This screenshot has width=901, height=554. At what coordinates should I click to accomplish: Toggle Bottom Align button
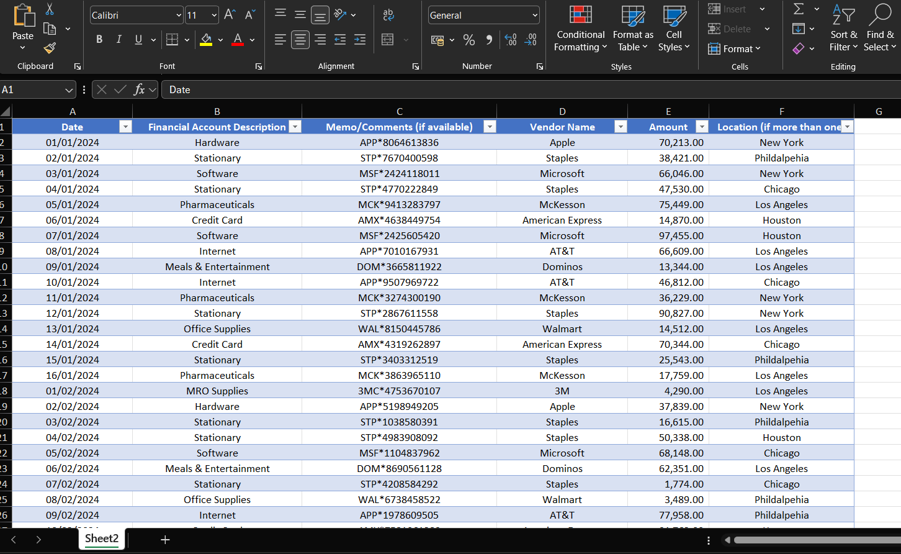pyautogui.click(x=320, y=15)
